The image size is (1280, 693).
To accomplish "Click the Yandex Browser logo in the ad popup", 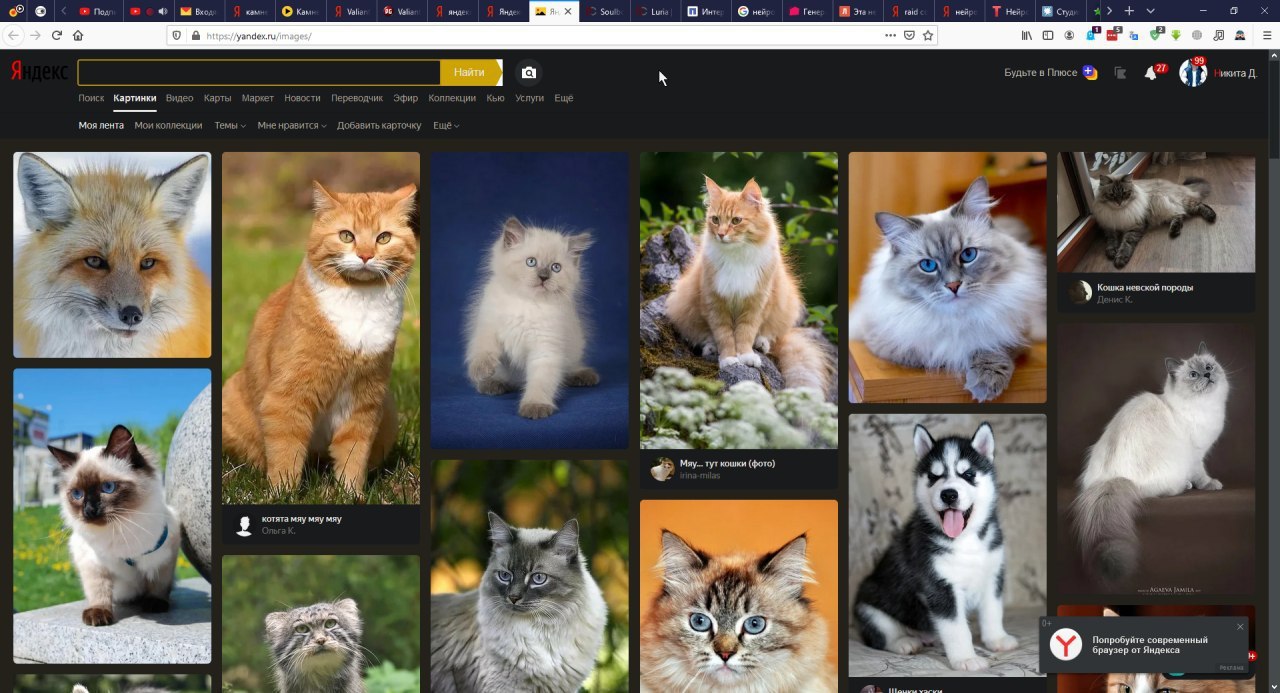I will (x=1066, y=645).
